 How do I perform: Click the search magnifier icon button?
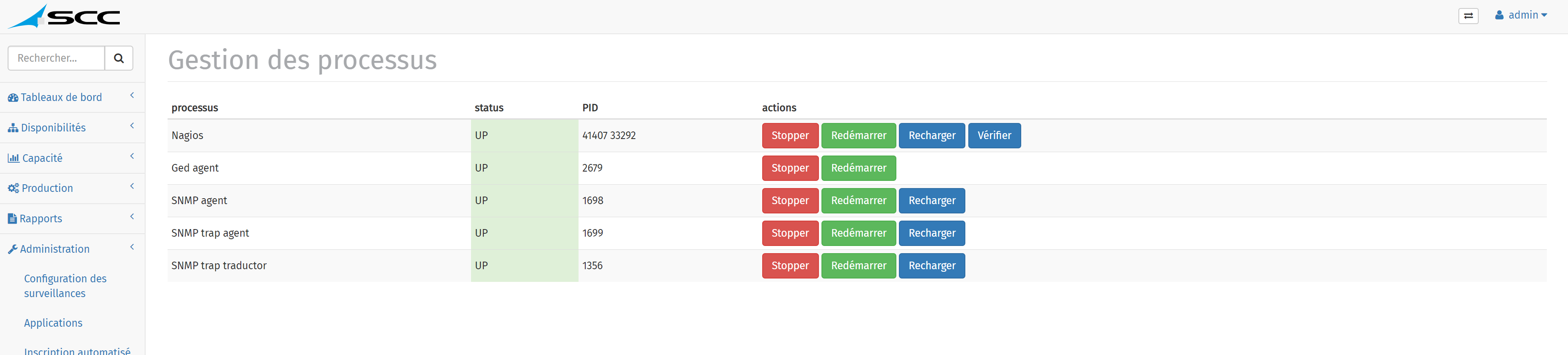[x=118, y=58]
